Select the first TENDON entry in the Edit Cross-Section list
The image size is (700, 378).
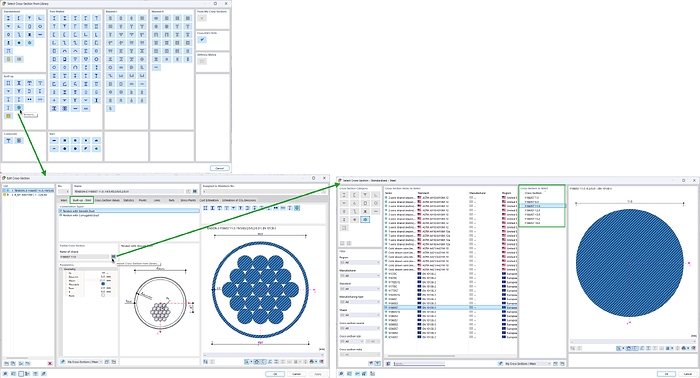[x=28, y=191]
